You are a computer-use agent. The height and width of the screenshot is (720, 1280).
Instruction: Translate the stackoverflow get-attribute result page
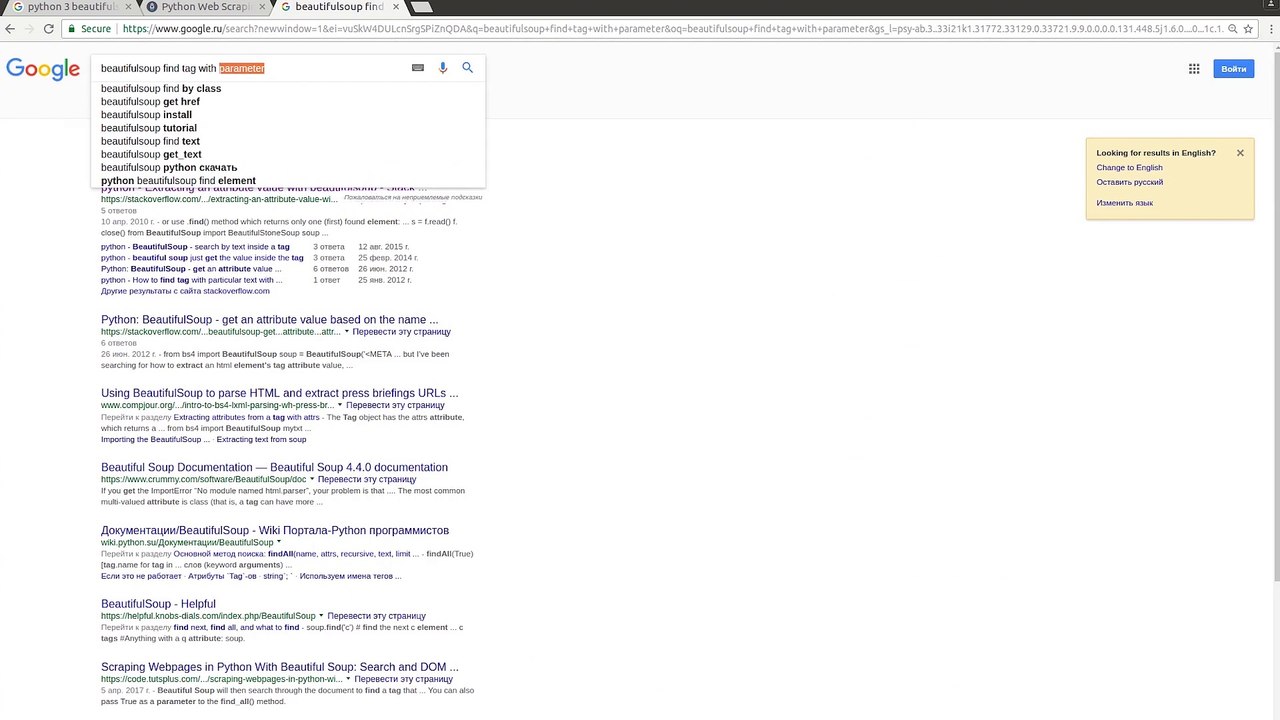pyautogui.click(x=402, y=332)
